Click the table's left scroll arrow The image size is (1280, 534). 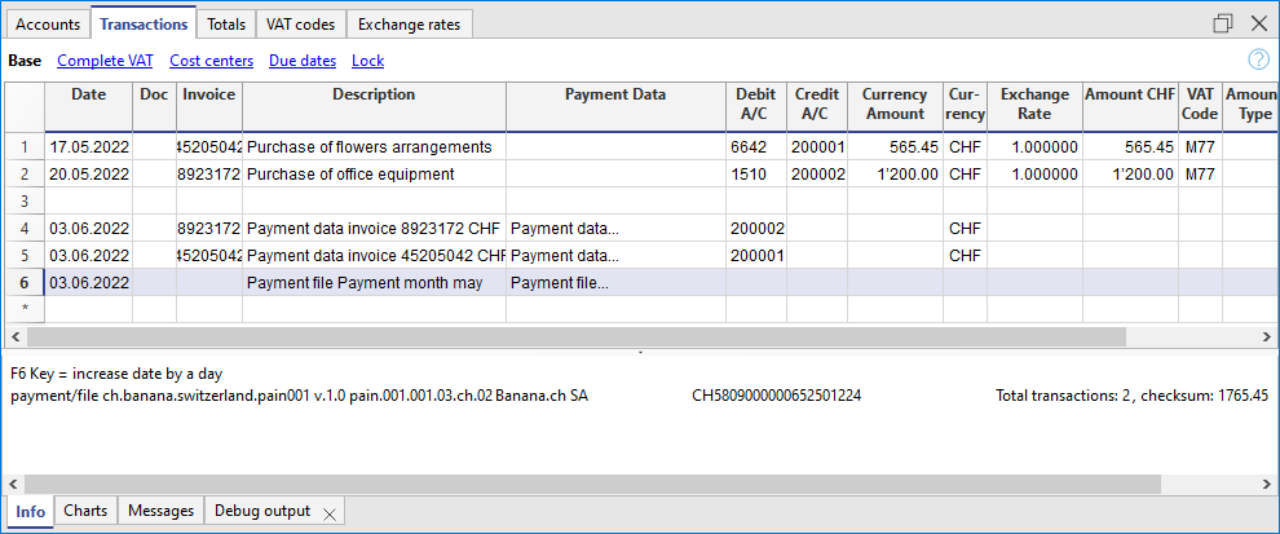pos(13,337)
